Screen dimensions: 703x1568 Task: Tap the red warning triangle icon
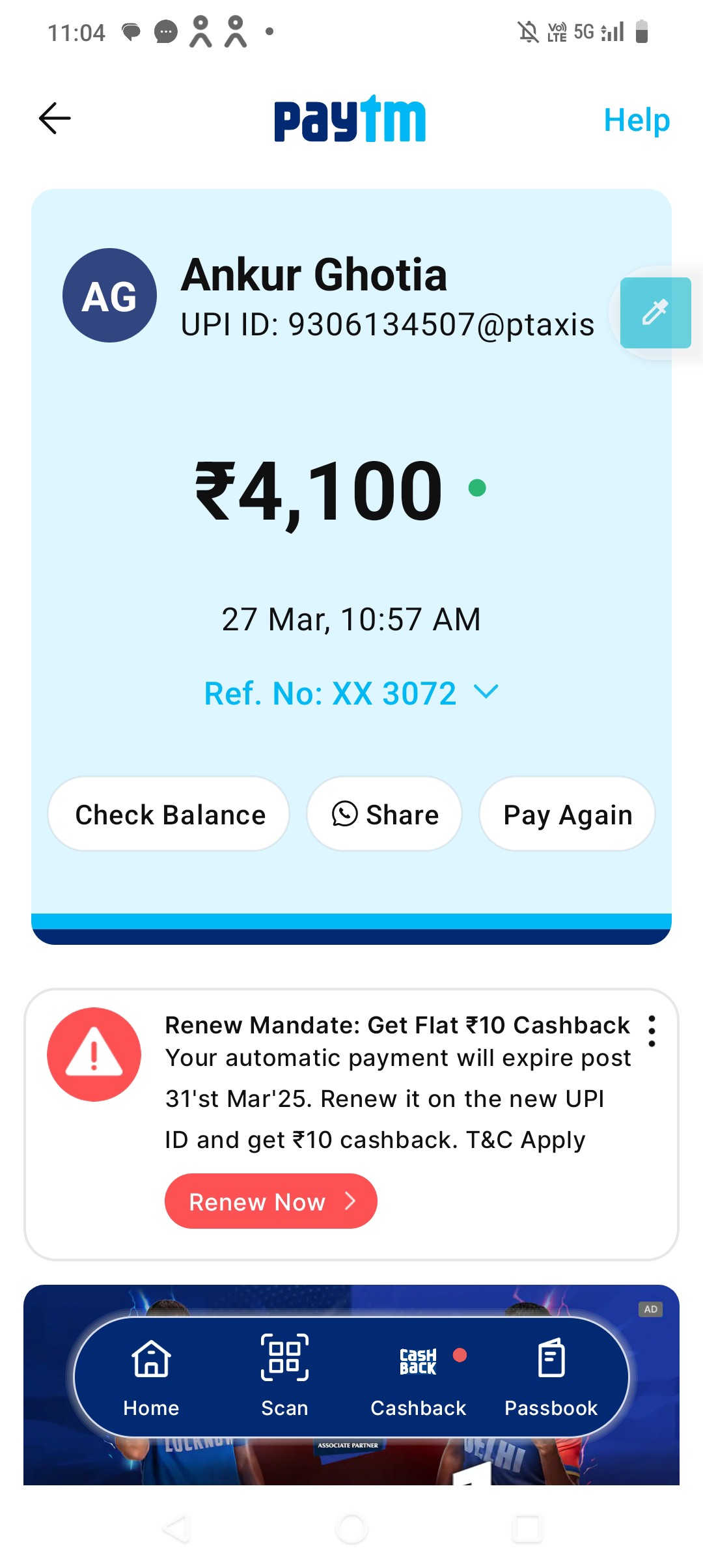click(94, 1054)
